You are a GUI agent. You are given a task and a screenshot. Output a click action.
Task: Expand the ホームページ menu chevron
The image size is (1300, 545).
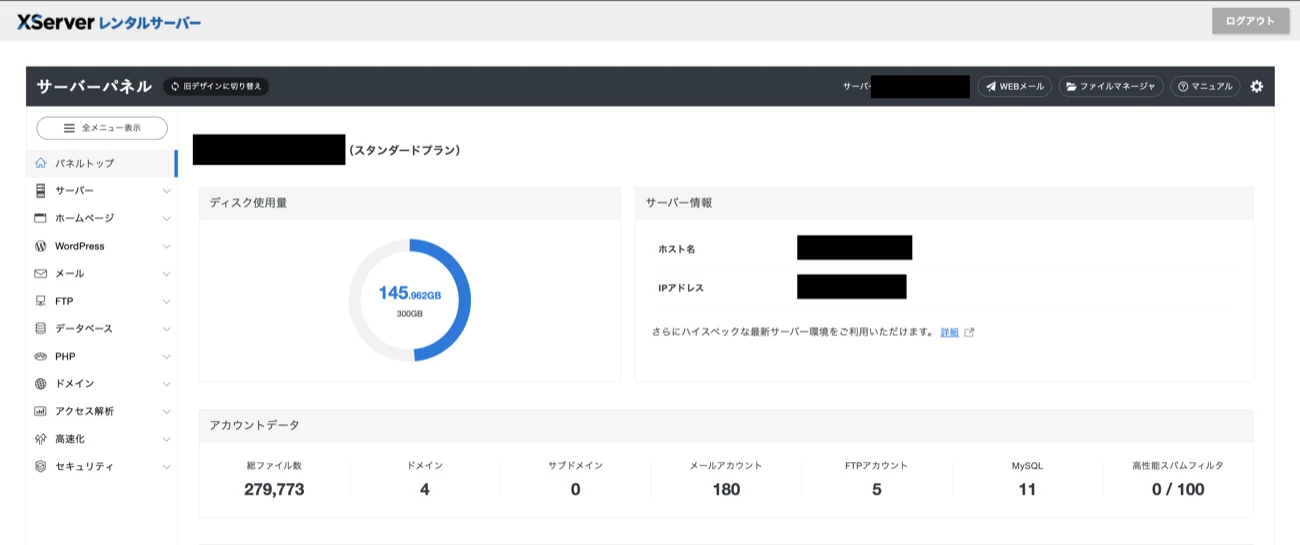coord(166,218)
